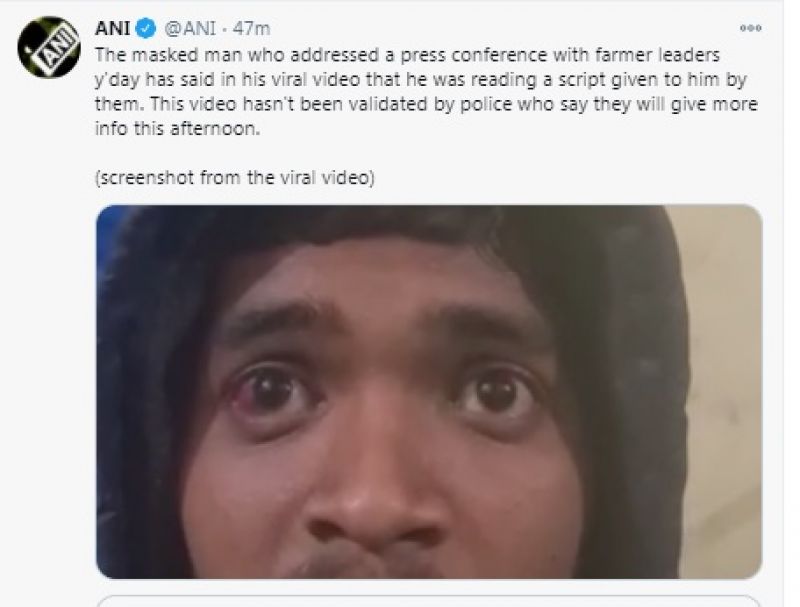Click the 47m tweet timestamp
The height and width of the screenshot is (607, 800).
(252, 29)
